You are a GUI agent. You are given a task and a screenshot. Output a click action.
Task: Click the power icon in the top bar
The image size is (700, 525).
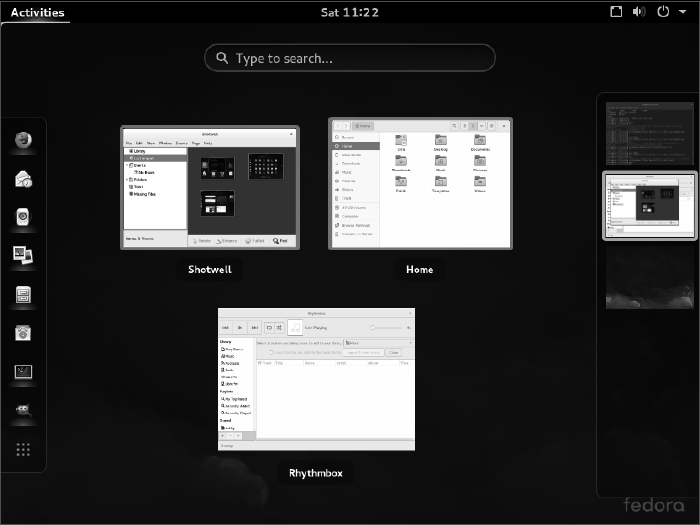pyautogui.click(x=663, y=12)
